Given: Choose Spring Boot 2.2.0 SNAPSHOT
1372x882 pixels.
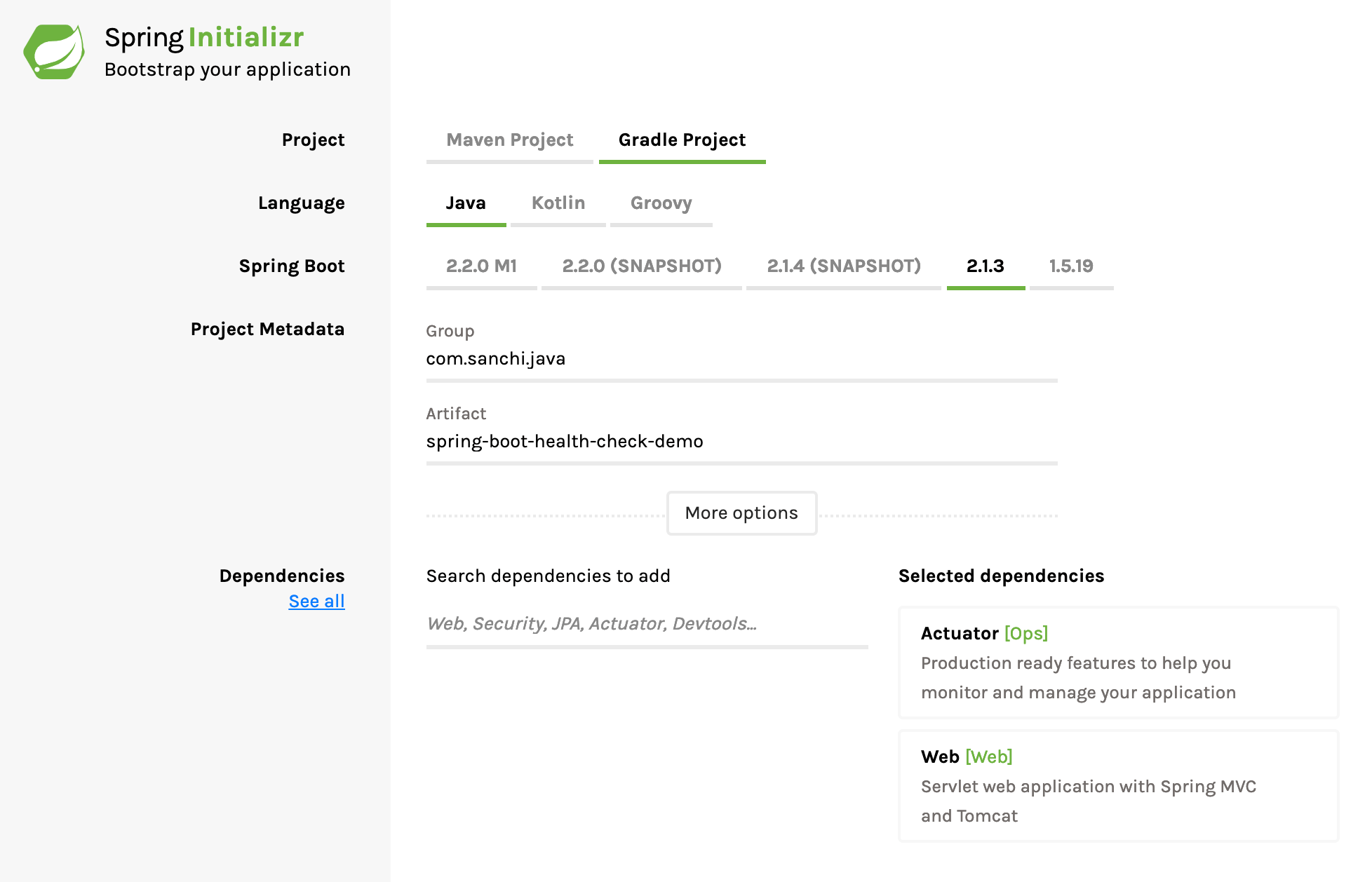Looking at the screenshot, I should 641,266.
